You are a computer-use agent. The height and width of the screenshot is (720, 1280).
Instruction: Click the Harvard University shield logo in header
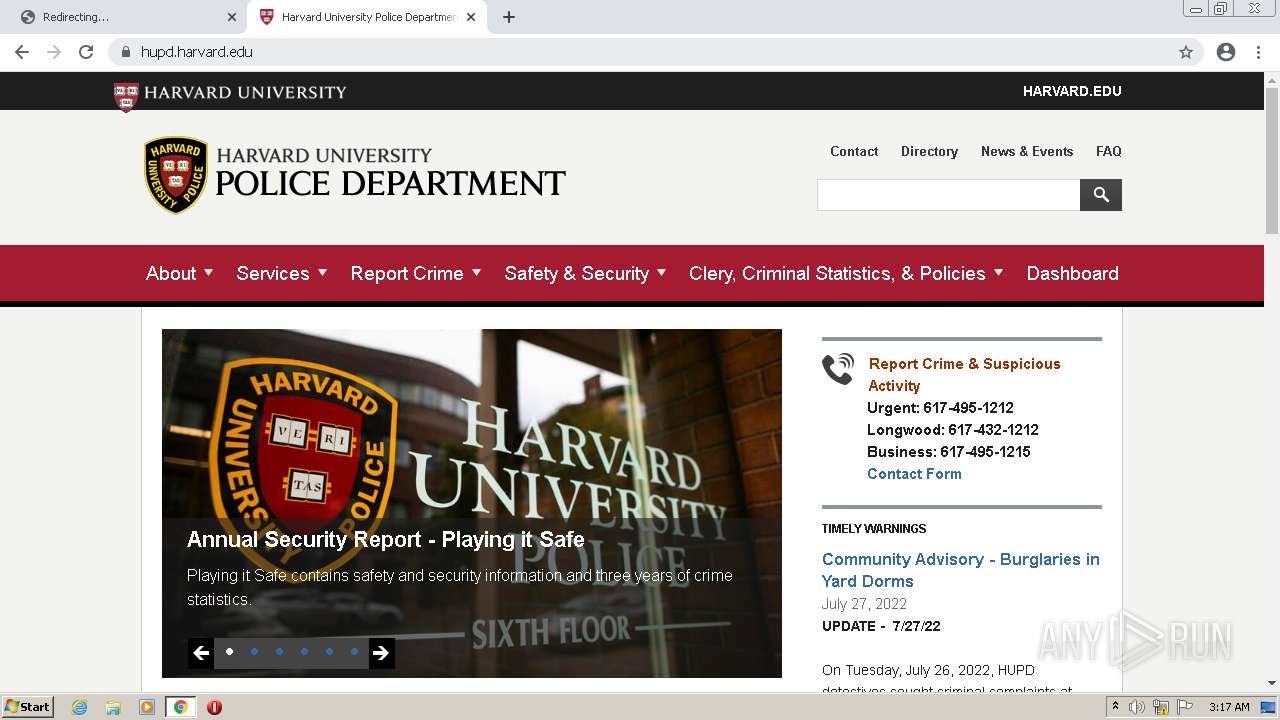pyautogui.click(x=126, y=96)
